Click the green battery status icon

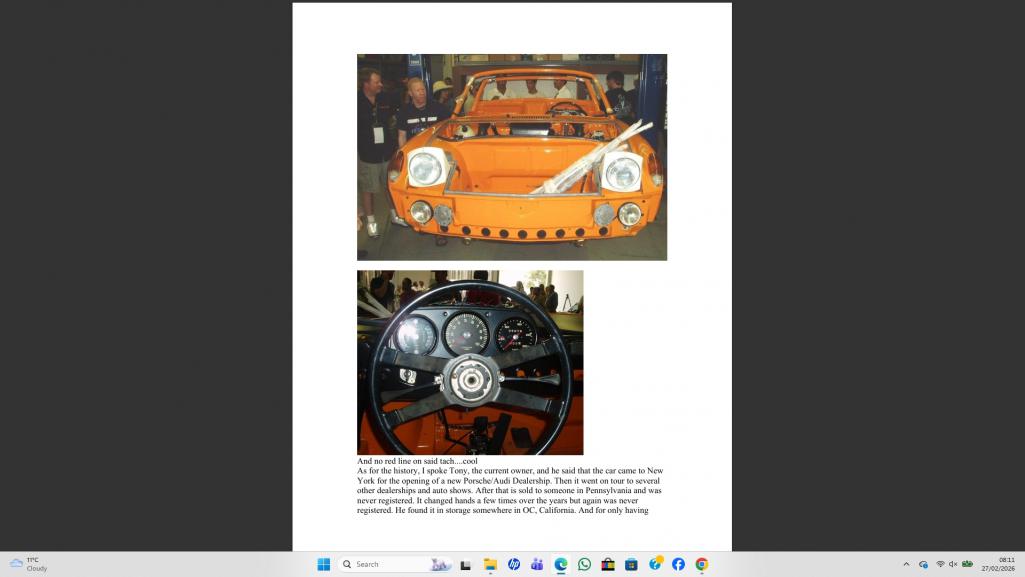[x=967, y=564]
